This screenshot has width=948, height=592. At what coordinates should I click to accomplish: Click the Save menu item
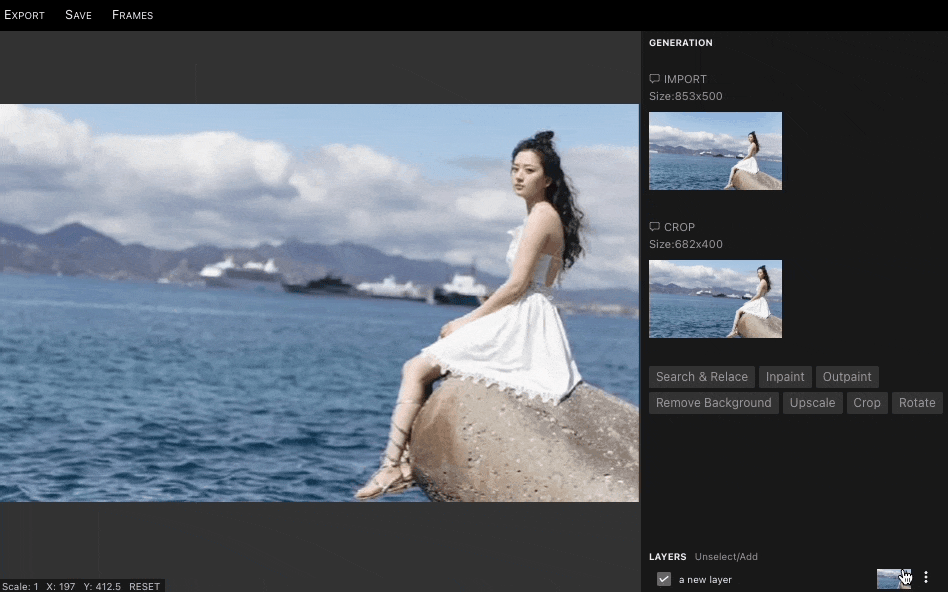(78, 15)
